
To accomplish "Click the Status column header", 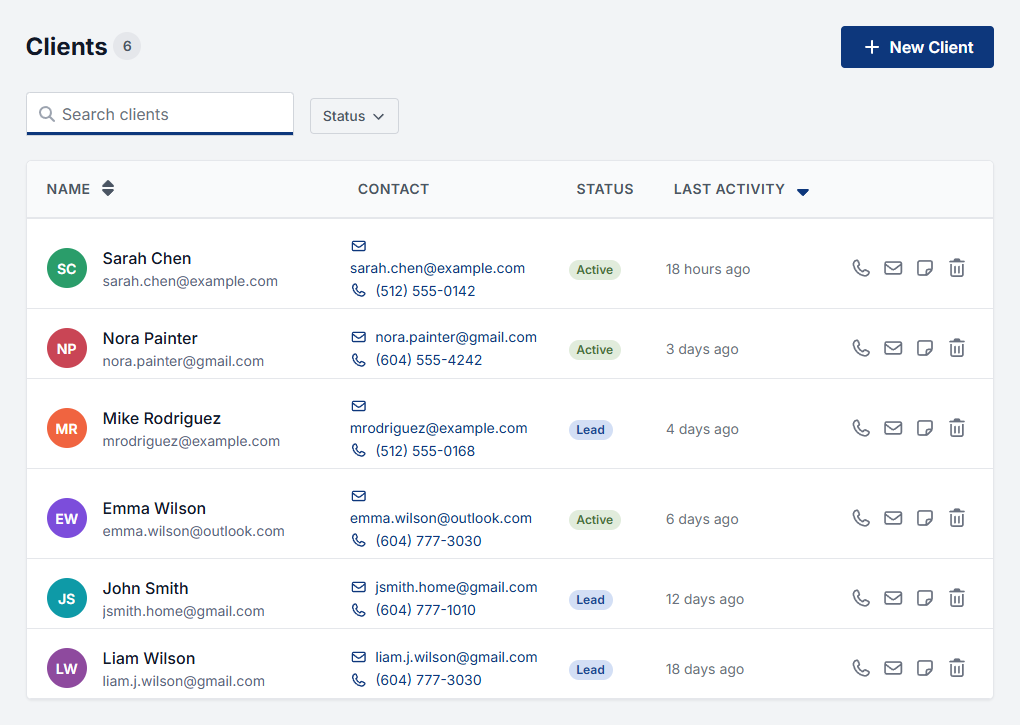I will pyautogui.click(x=604, y=189).
